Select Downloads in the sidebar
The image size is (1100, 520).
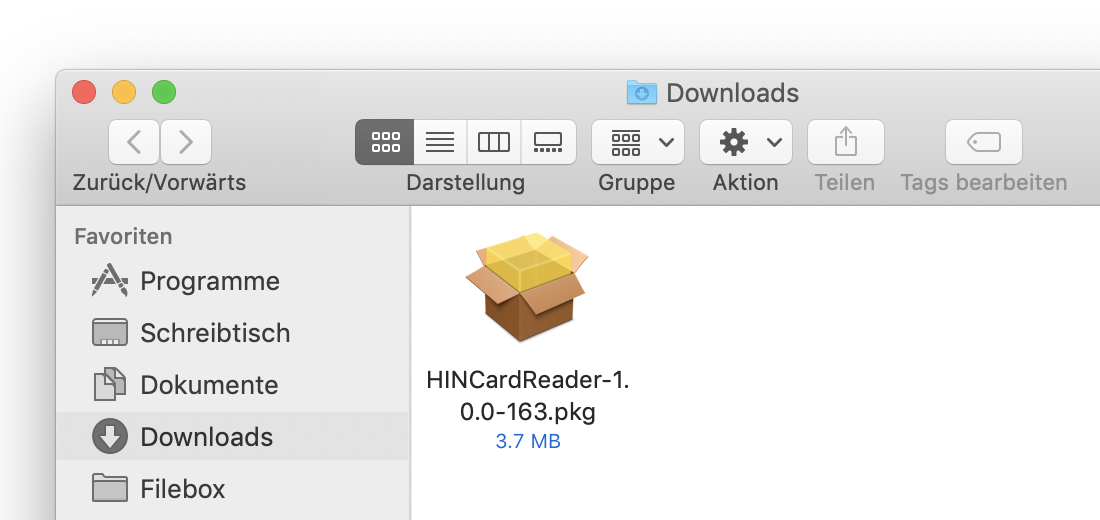click(232, 436)
